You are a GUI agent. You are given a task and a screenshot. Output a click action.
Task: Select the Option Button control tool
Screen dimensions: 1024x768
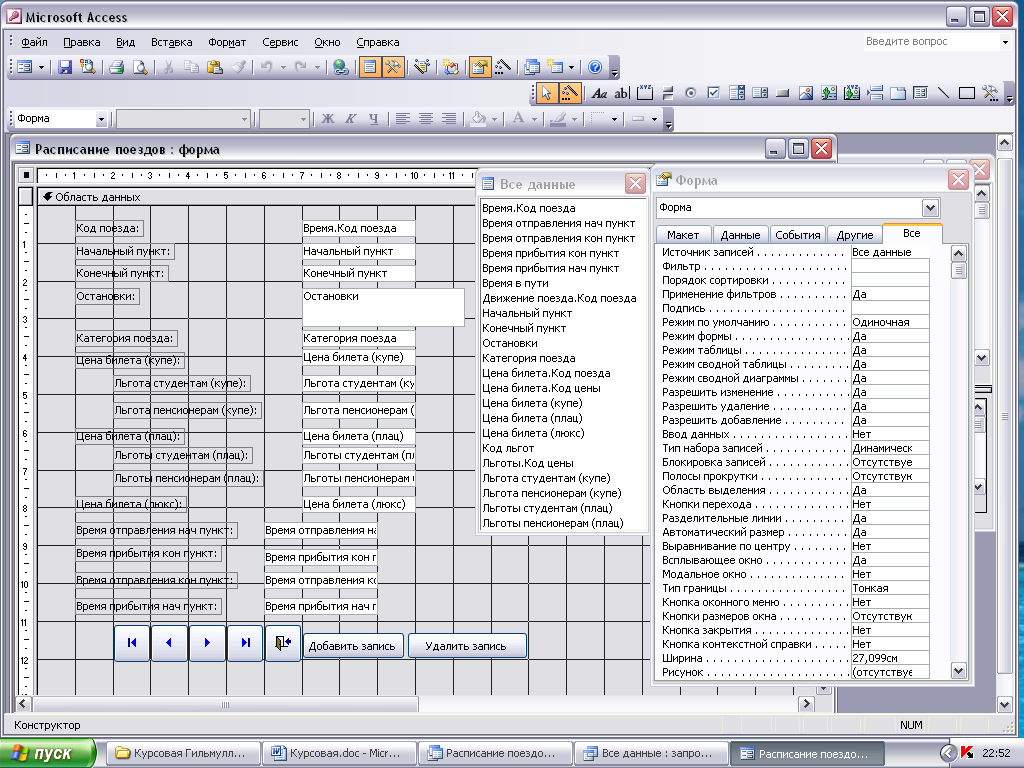pos(690,93)
